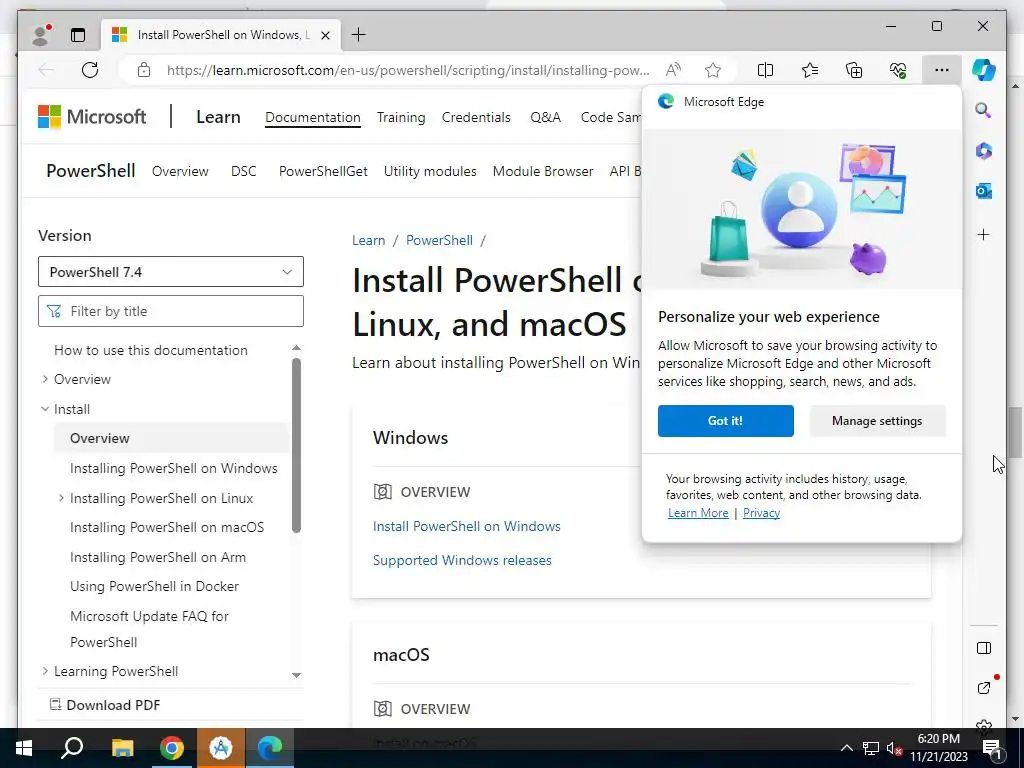The width and height of the screenshot is (1024, 768).
Task: Show hidden tray icons chevron
Action: coord(846,748)
